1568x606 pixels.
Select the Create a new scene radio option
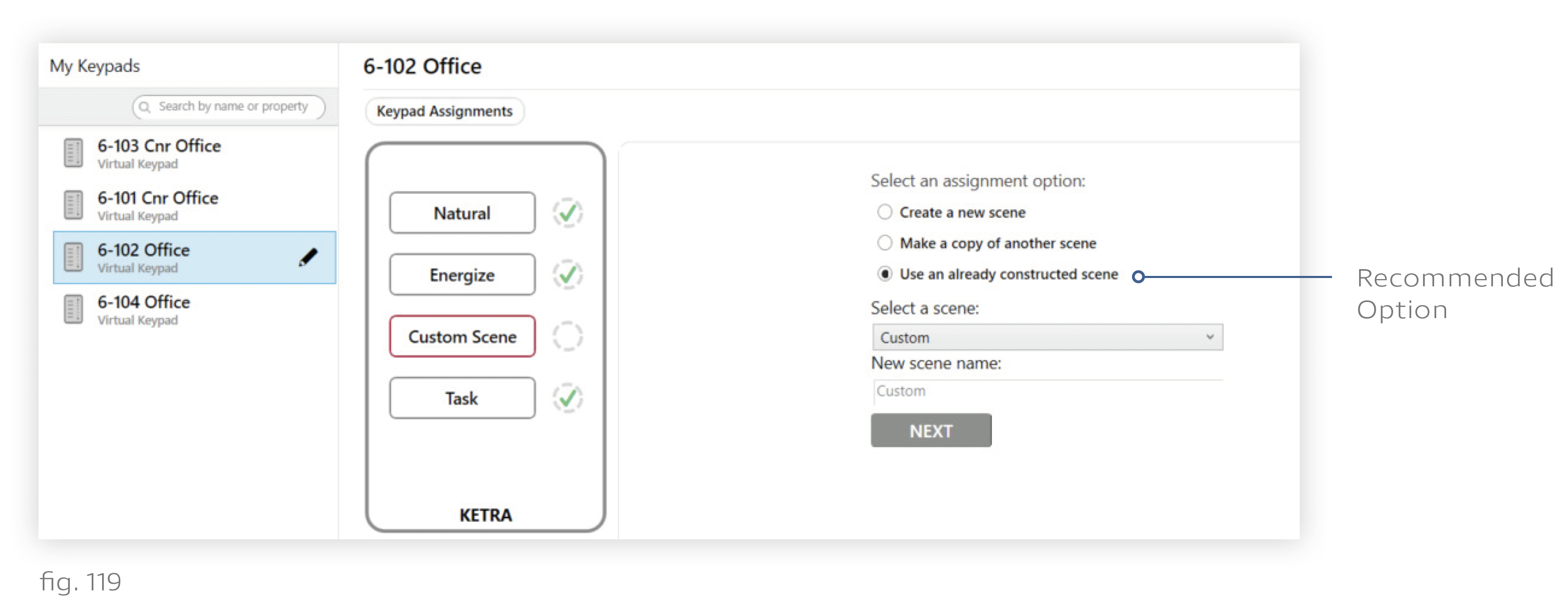click(x=885, y=212)
